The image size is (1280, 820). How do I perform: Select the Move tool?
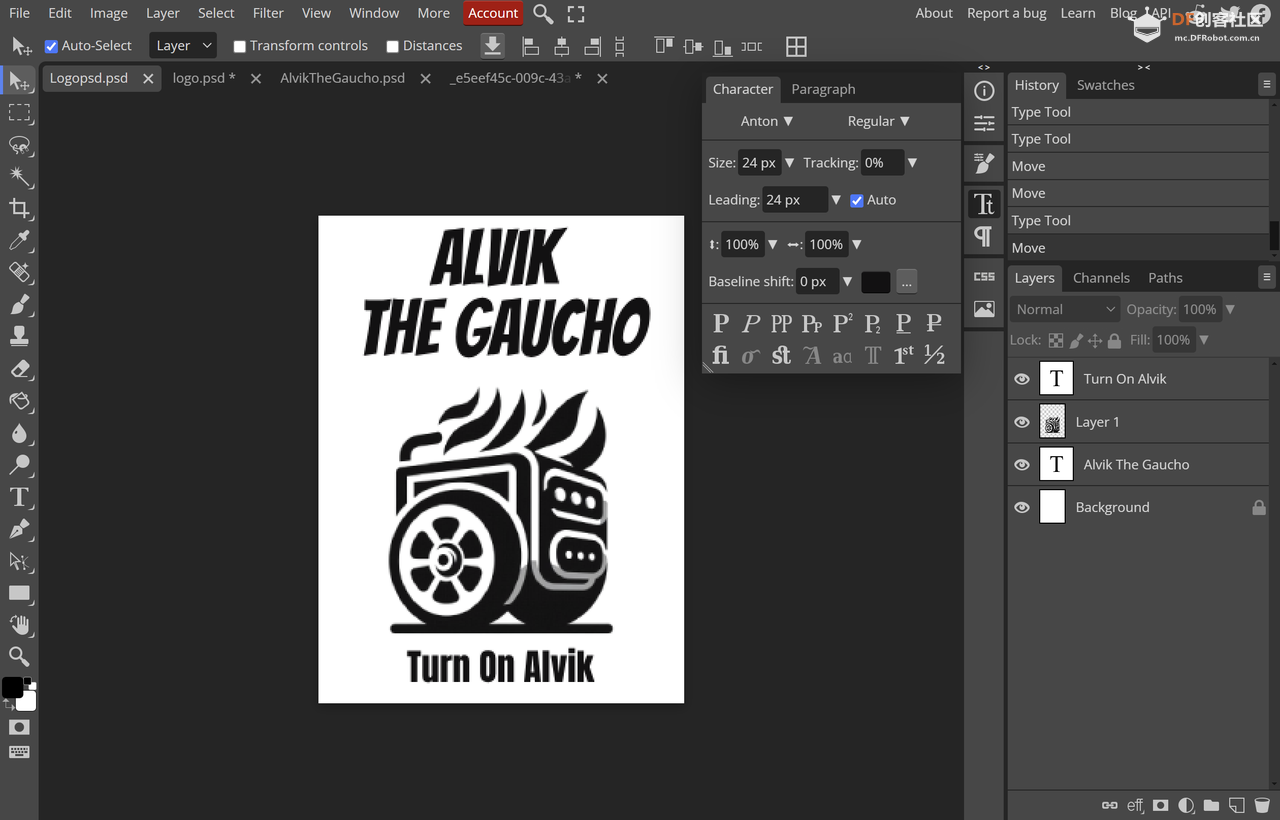(19, 80)
